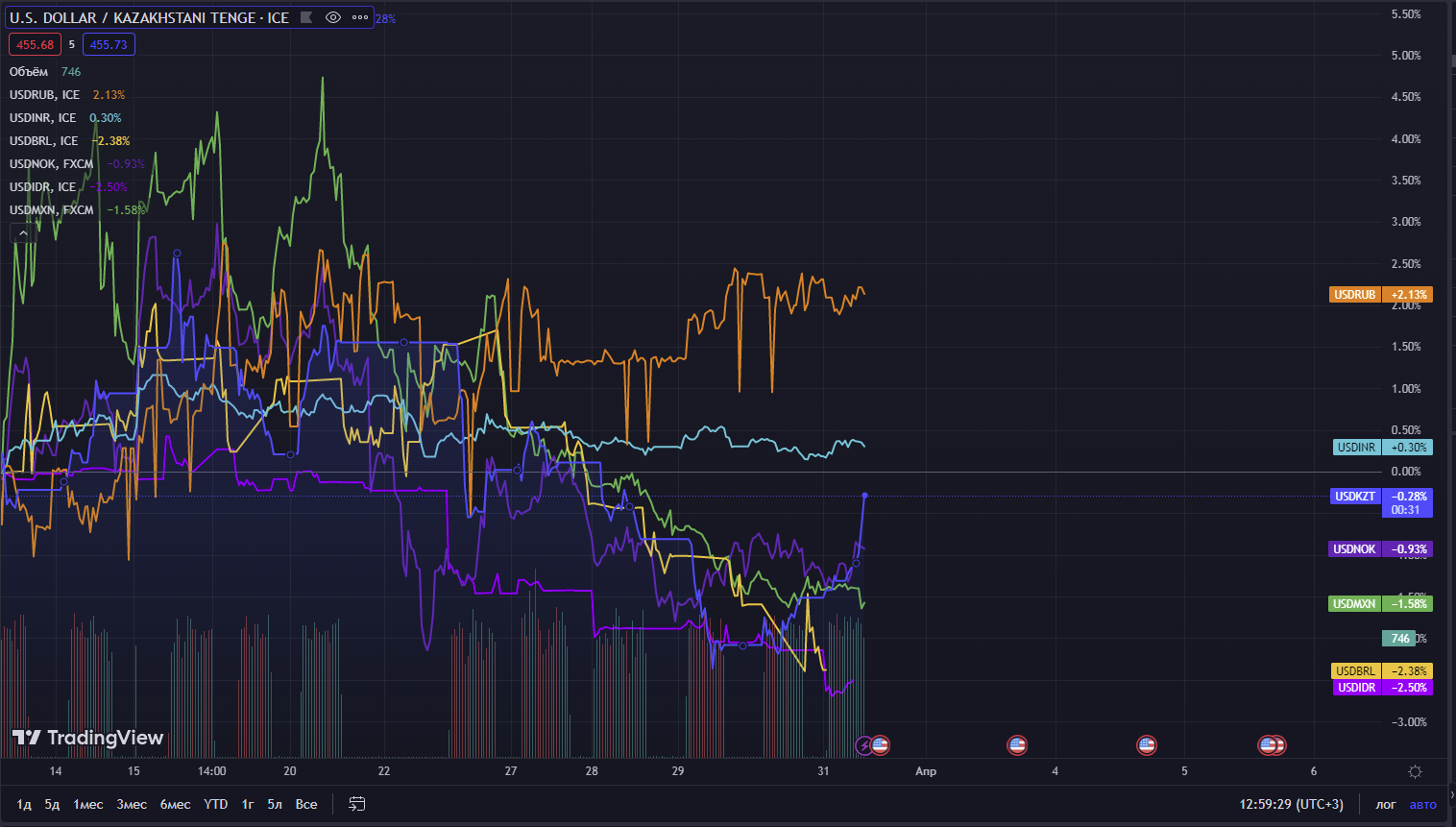This screenshot has height=827, width=1456.
Task: Open the timezone menu showing UTC+3
Action: point(1291,804)
